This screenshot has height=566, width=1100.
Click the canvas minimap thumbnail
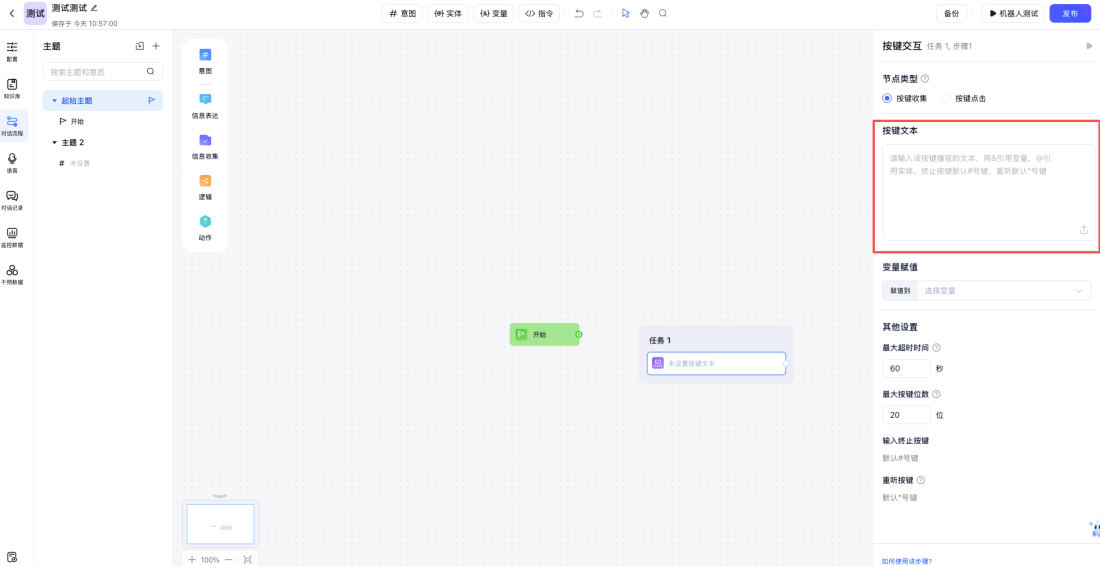click(220, 524)
